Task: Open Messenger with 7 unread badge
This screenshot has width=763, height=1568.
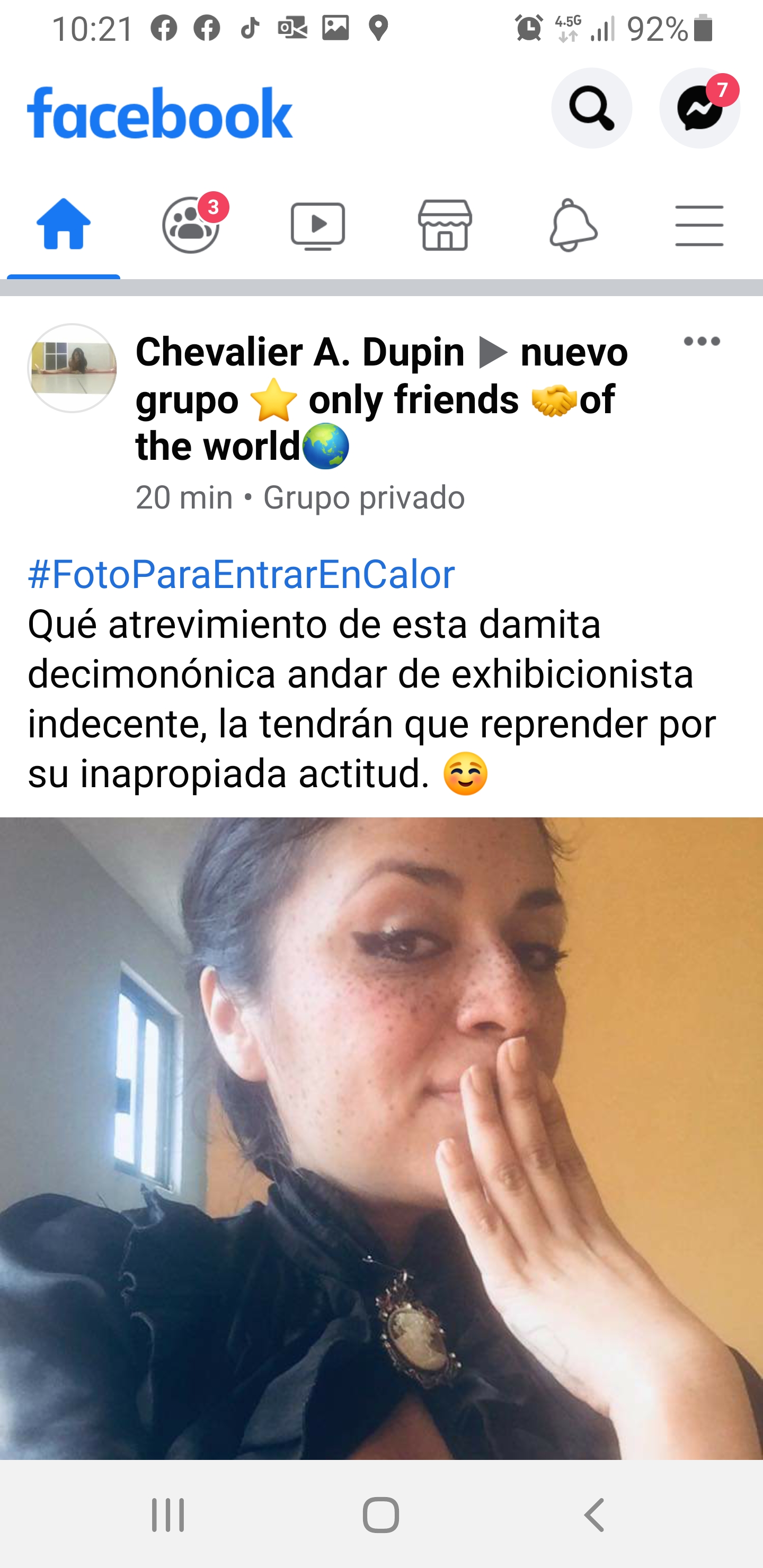Action: point(699,108)
